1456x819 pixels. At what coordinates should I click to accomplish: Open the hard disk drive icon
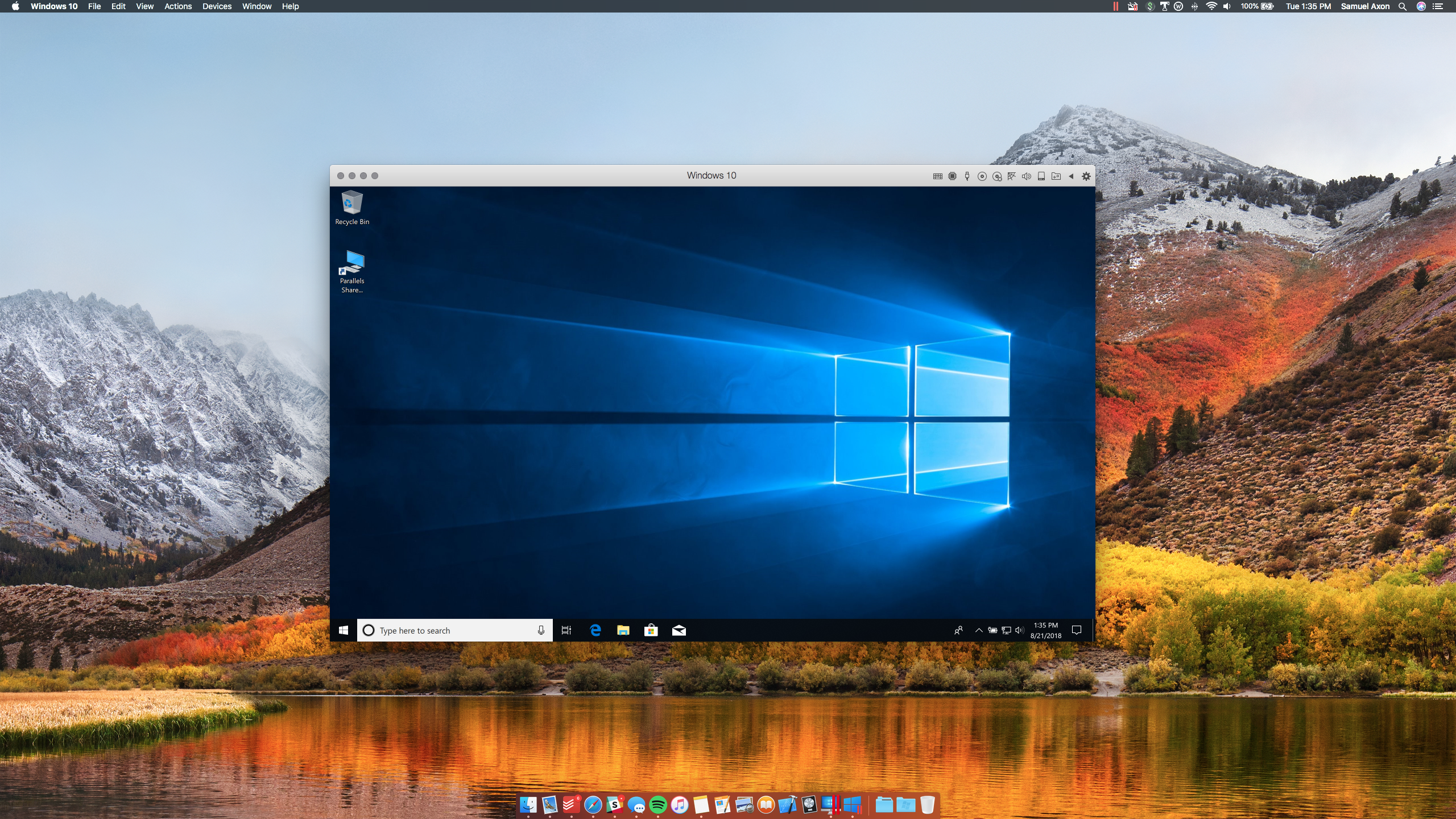click(x=1041, y=176)
